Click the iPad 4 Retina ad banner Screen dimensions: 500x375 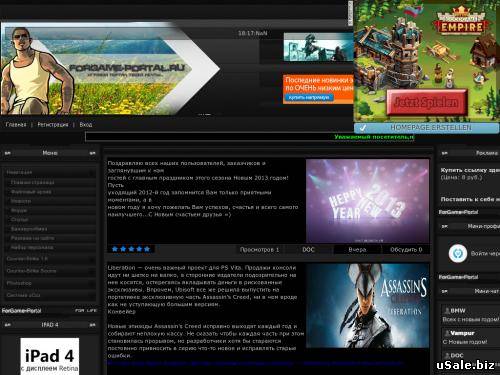pyautogui.click(x=50, y=356)
